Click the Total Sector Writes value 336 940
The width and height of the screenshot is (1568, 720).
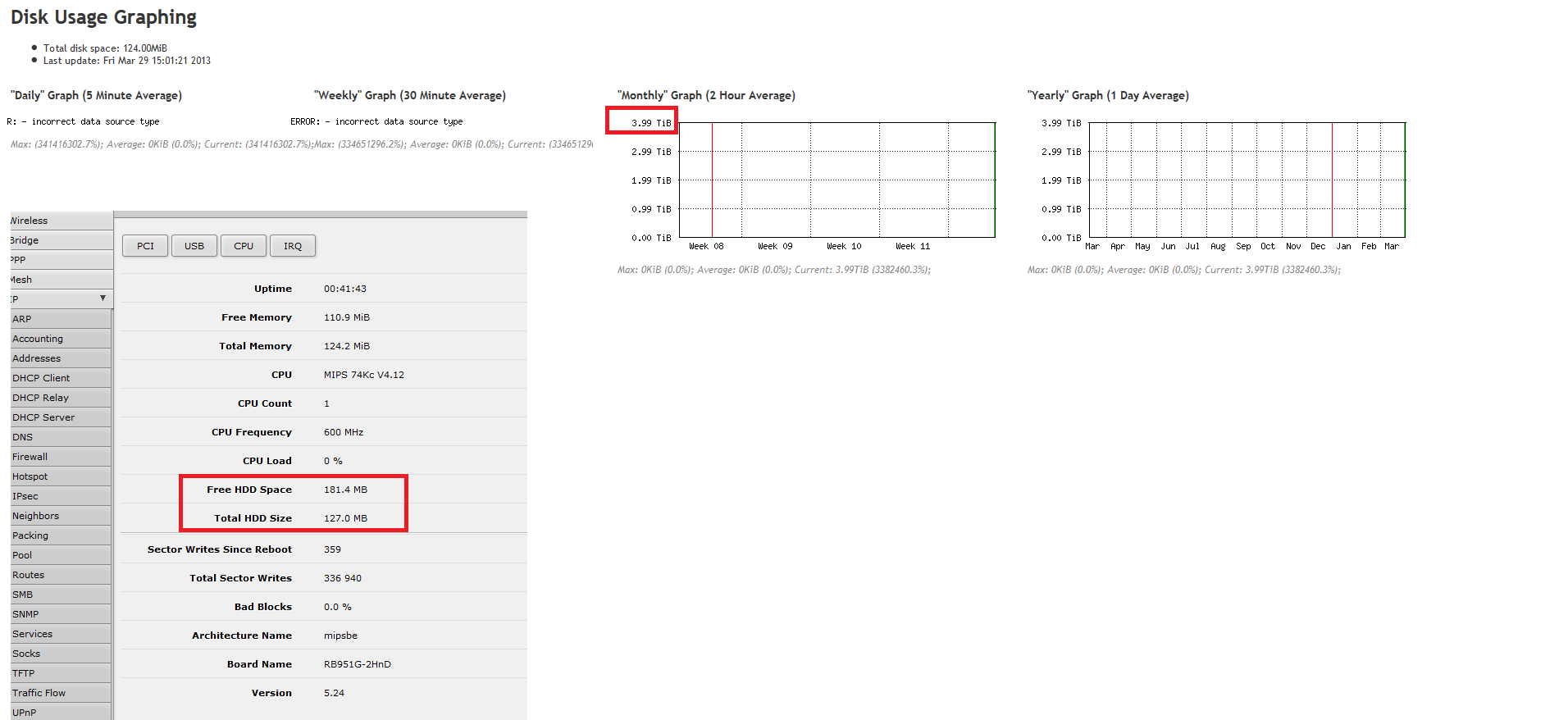point(343,578)
